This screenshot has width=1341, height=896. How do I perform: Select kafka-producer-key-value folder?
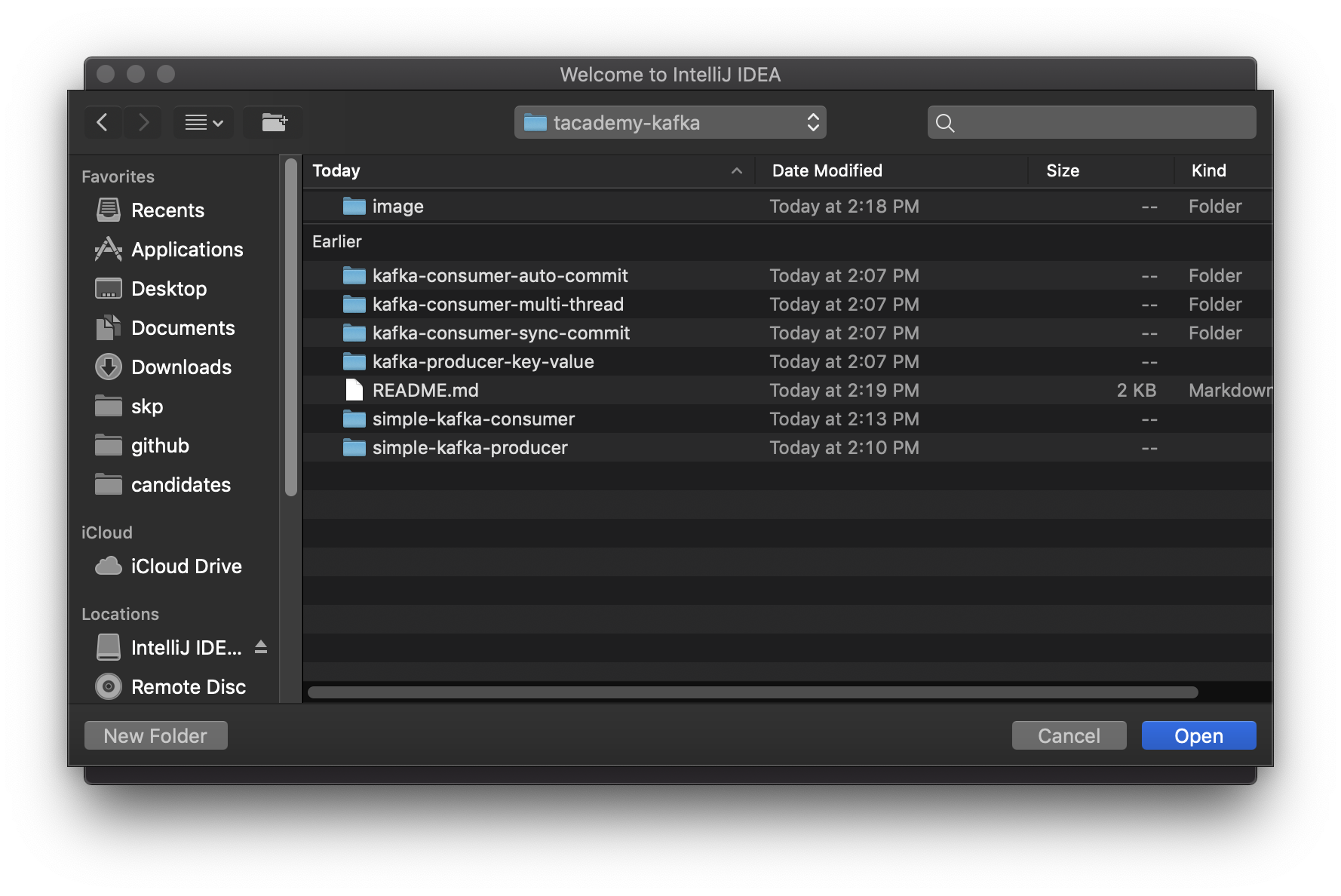coord(787,362)
